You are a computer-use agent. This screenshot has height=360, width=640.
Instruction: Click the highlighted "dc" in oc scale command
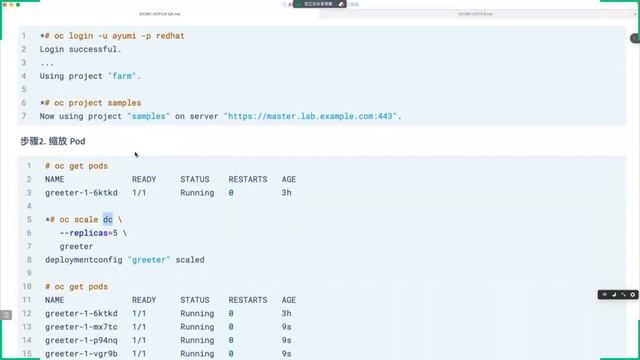tap(108, 220)
